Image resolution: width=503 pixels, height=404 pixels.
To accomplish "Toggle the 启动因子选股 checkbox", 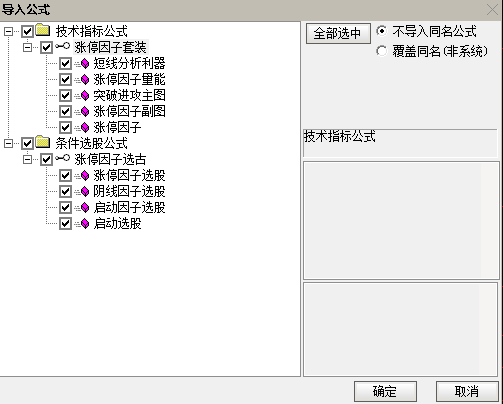I will (65, 207).
